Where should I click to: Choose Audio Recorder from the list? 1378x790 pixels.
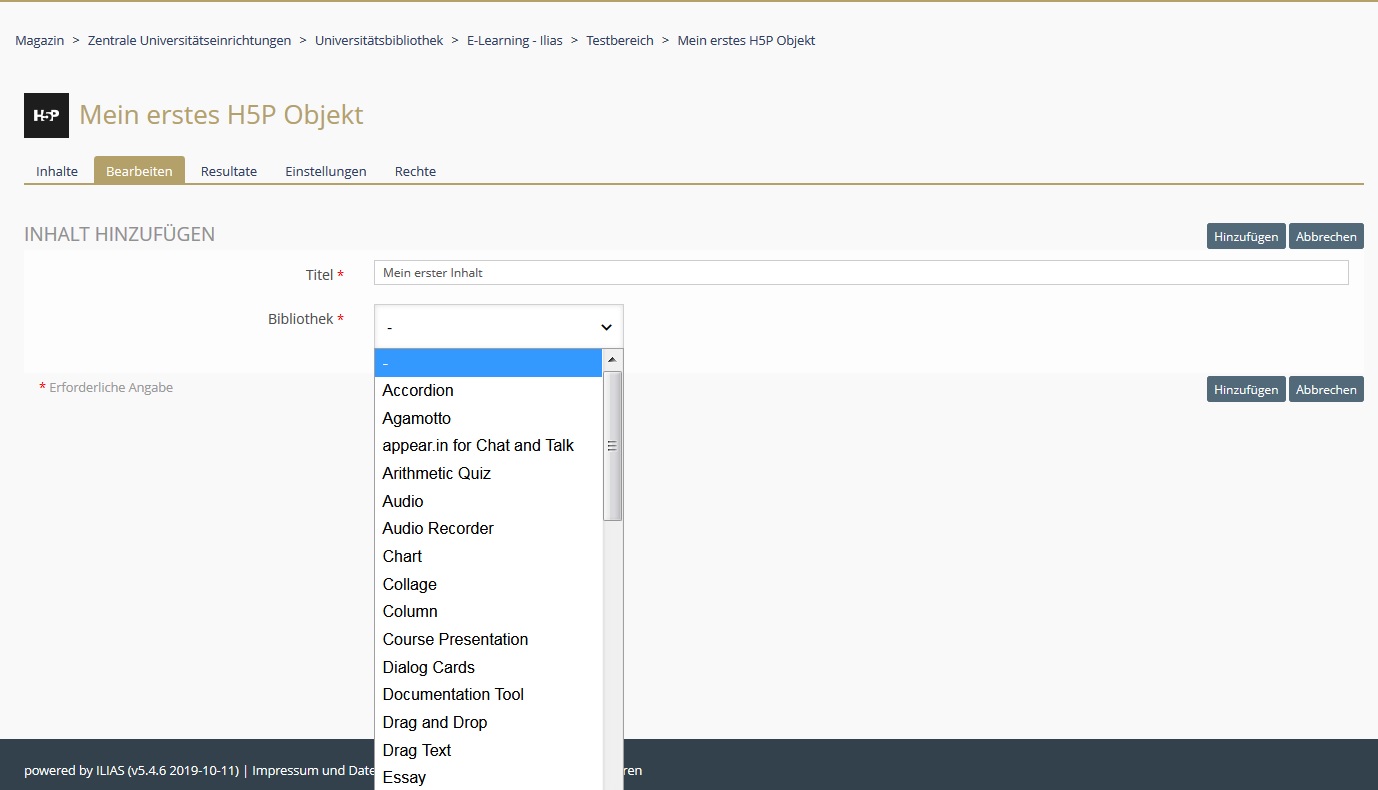click(x=438, y=528)
